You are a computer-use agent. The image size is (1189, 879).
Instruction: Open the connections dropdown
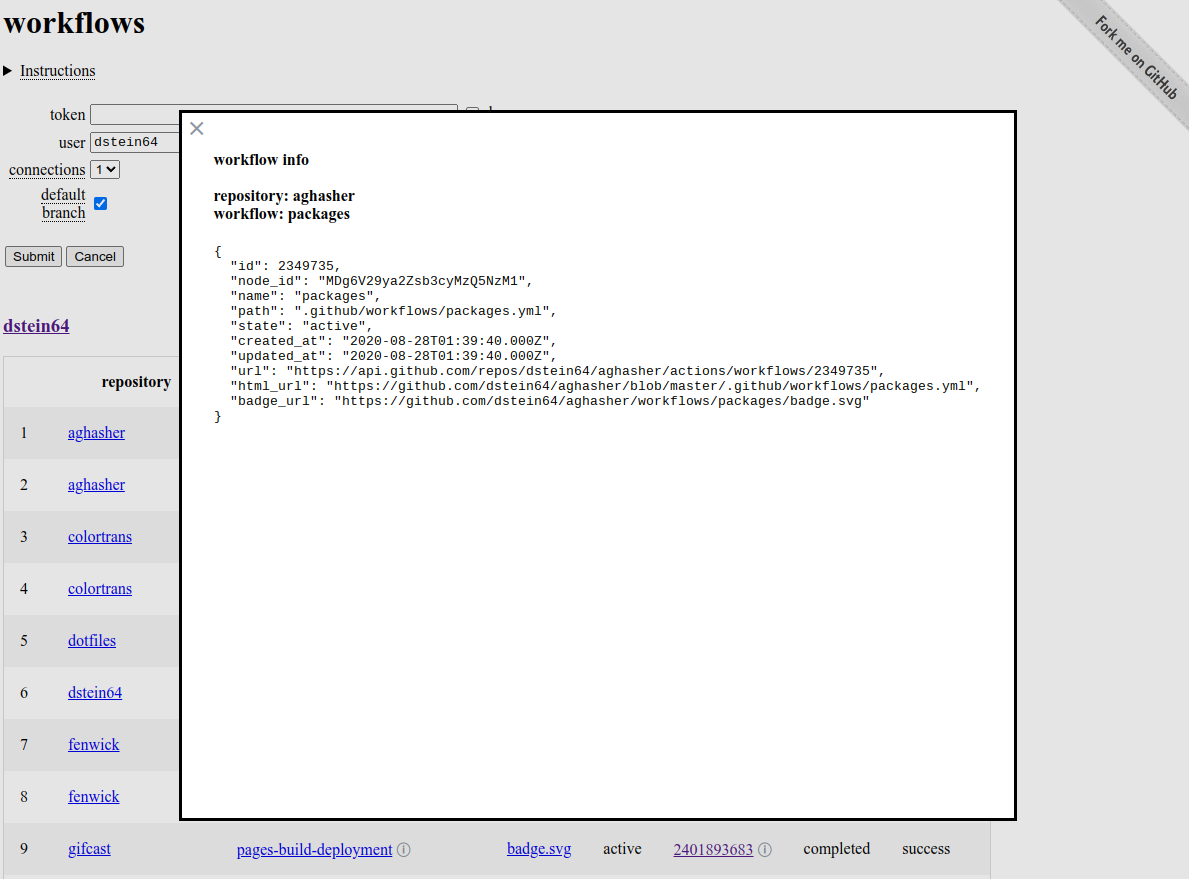coord(104,169)
